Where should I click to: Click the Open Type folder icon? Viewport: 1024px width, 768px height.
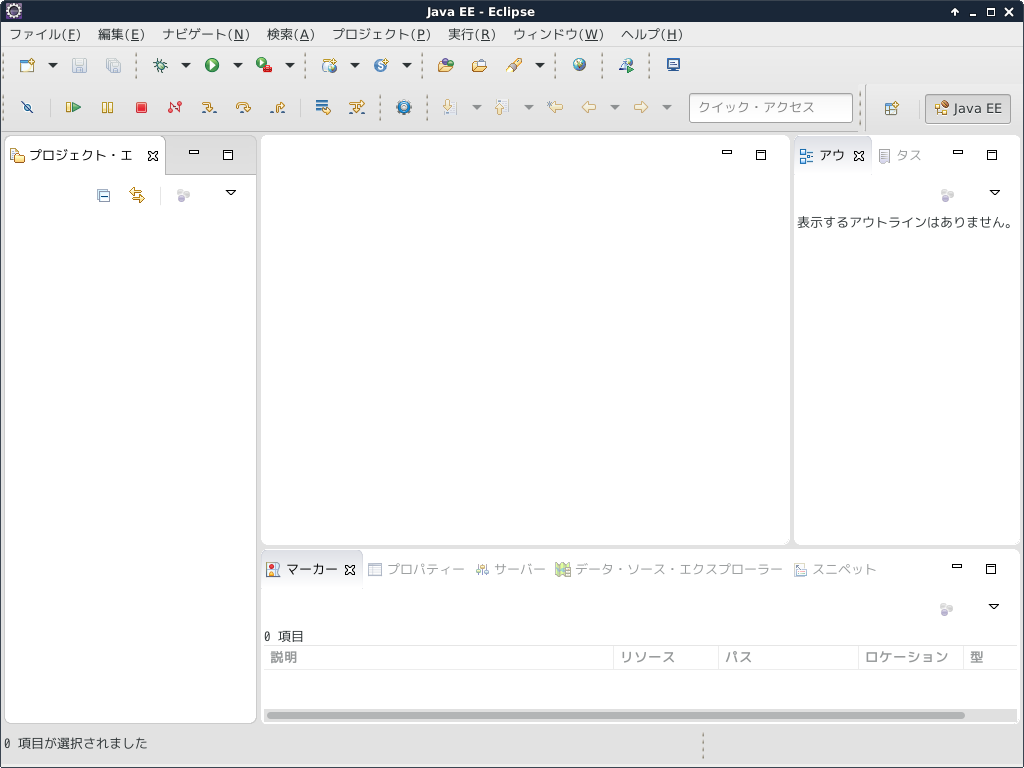[446, 65]
